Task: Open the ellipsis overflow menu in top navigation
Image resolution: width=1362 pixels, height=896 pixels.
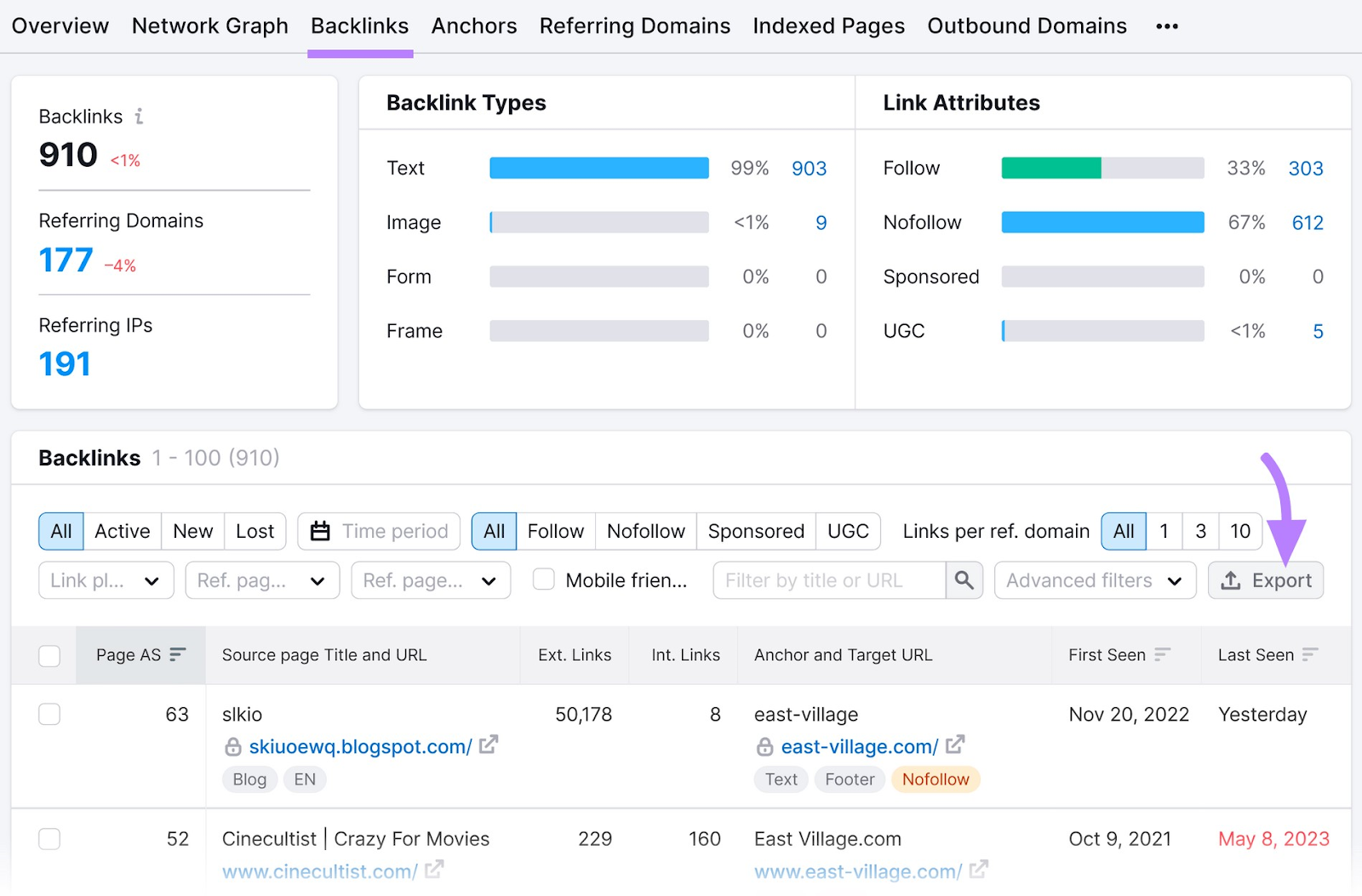Action: [x=1166, y=26]
